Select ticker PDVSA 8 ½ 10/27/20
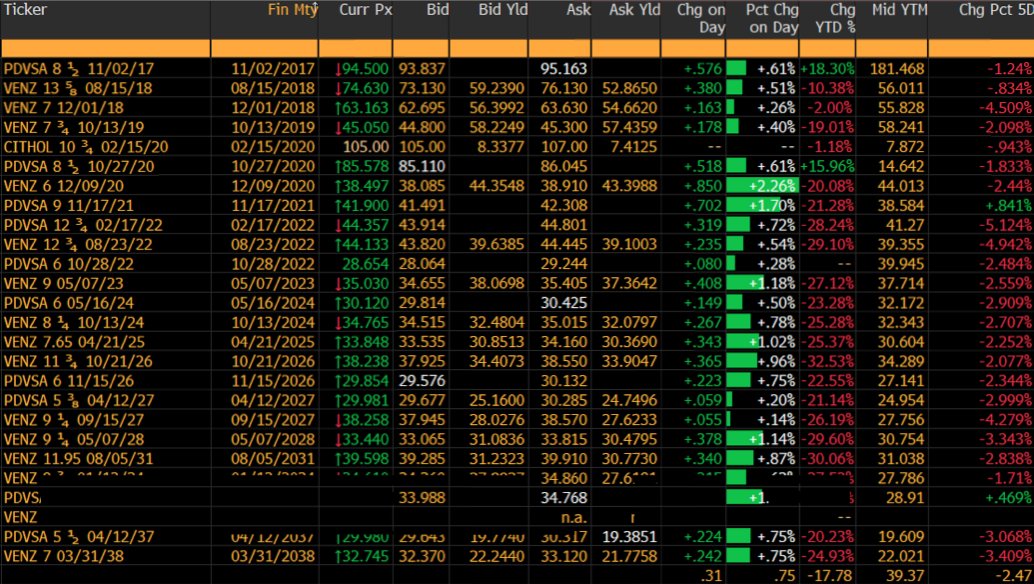 pos(78,166)
